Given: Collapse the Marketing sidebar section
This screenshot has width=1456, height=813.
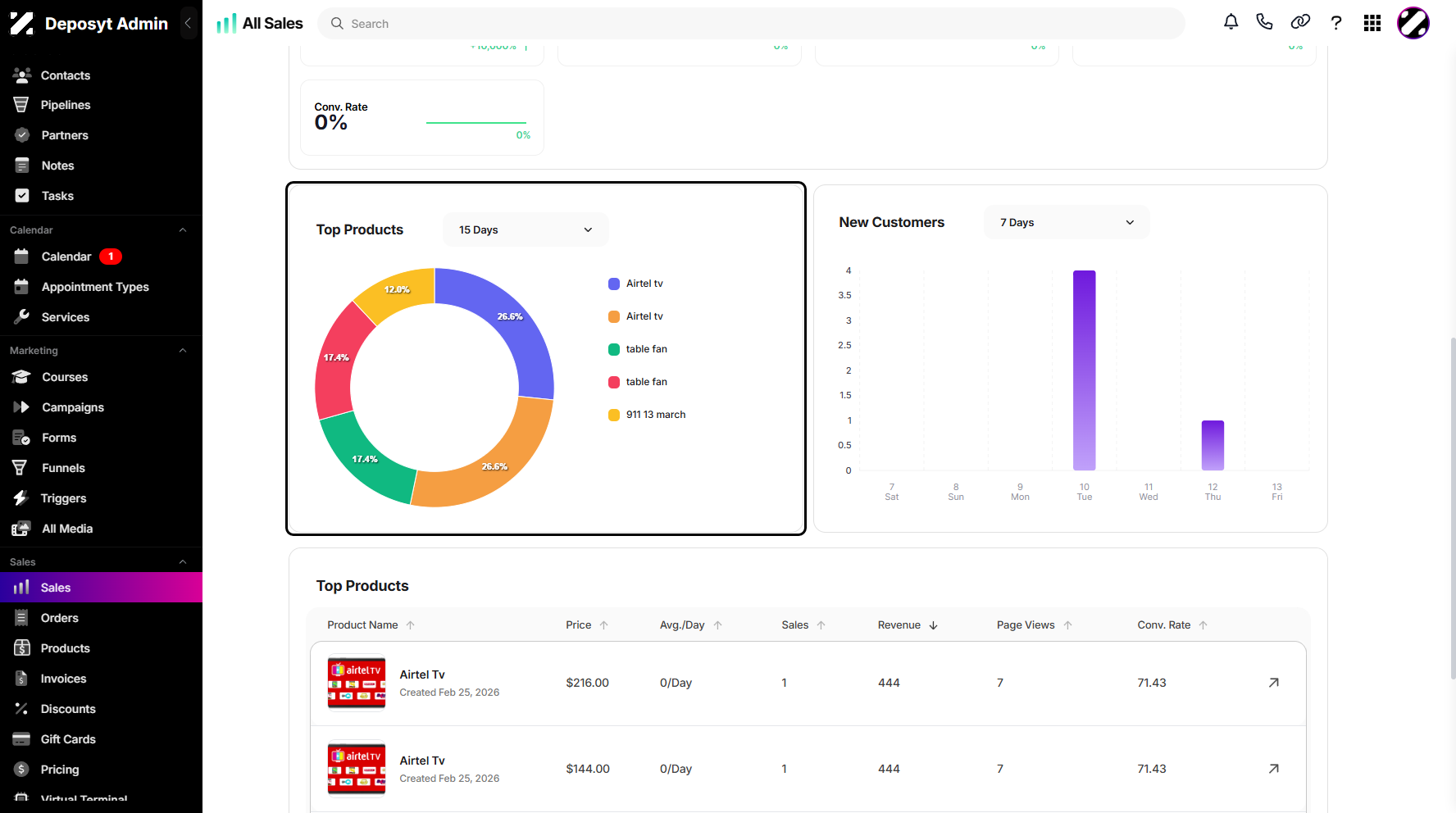Looking at the screenshot, I should 183,351.
